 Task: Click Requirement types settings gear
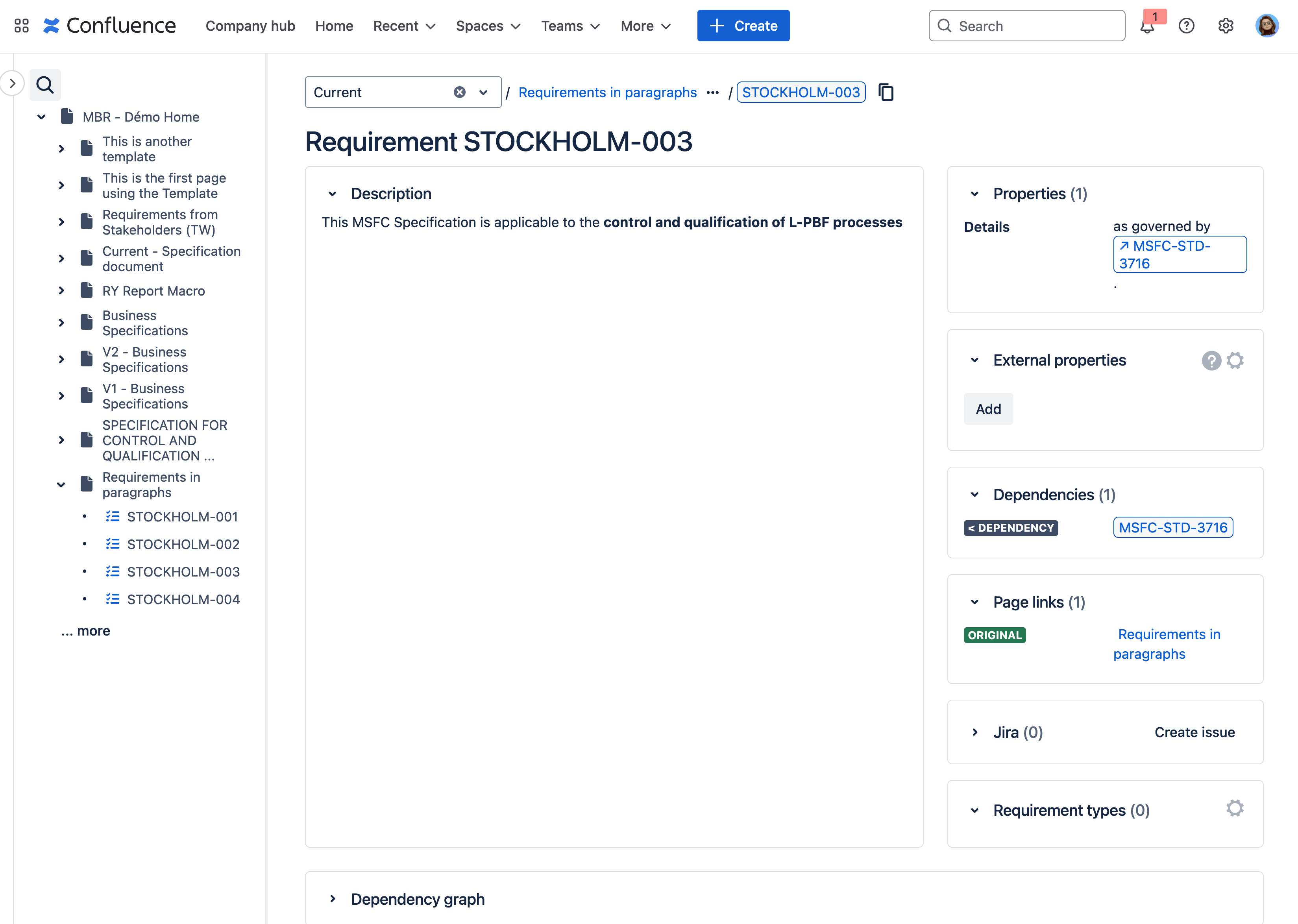tap(1235, 808)
